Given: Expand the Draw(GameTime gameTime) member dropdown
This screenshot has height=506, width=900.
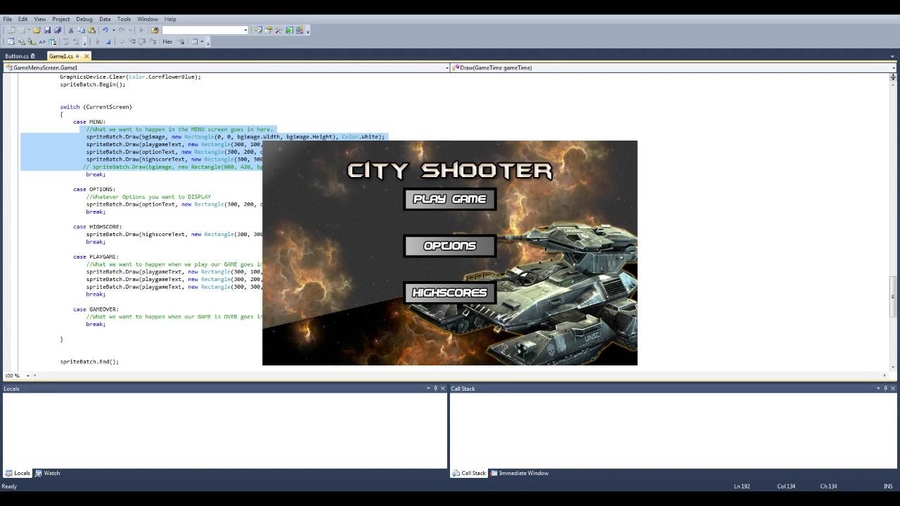Looking at the screenshot, I should (892, 68).
